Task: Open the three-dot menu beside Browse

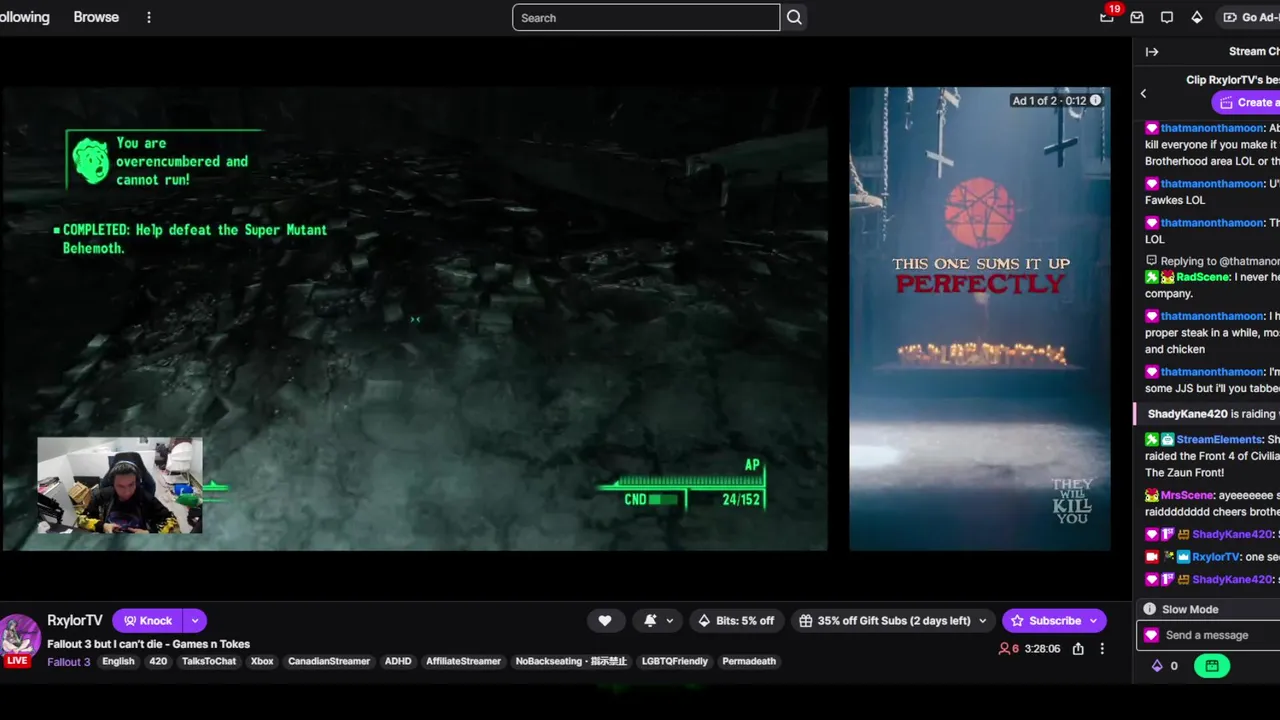Action: point(149,17)
